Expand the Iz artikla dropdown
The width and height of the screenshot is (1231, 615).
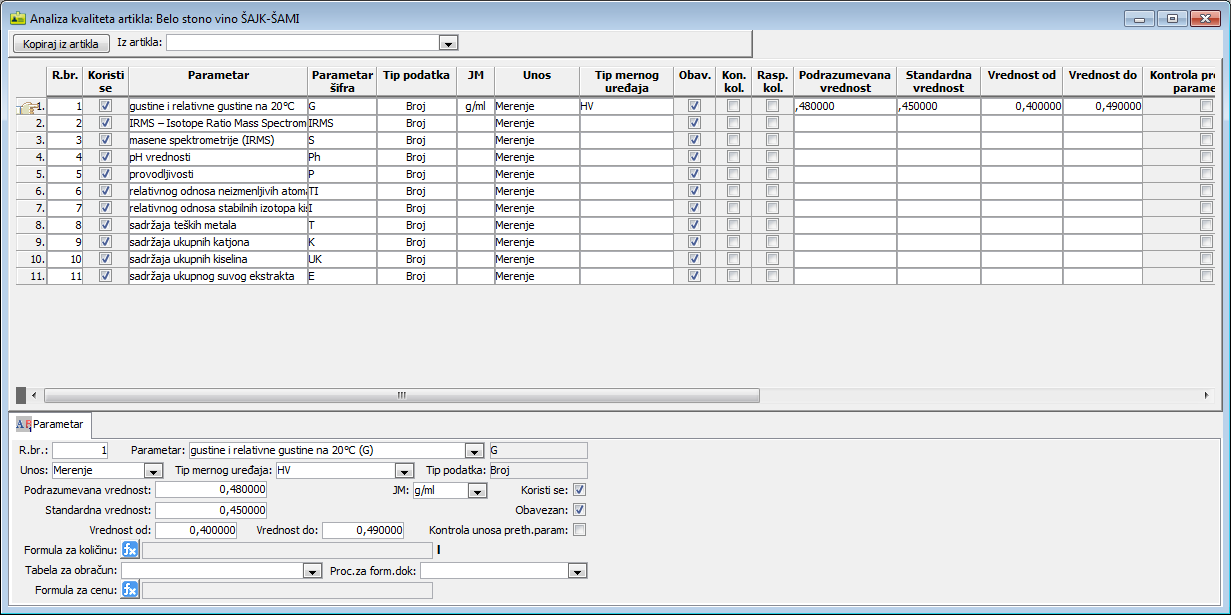pos(449,43)
